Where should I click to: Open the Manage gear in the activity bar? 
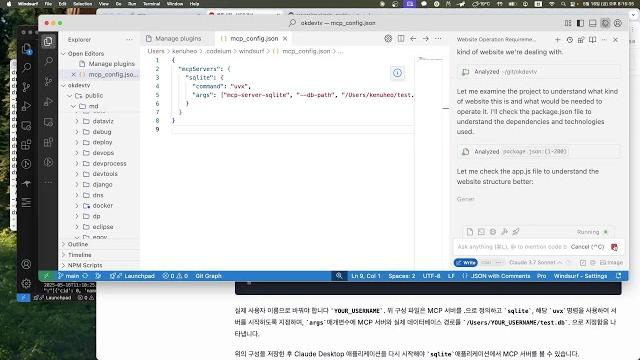tap(26, 283)
